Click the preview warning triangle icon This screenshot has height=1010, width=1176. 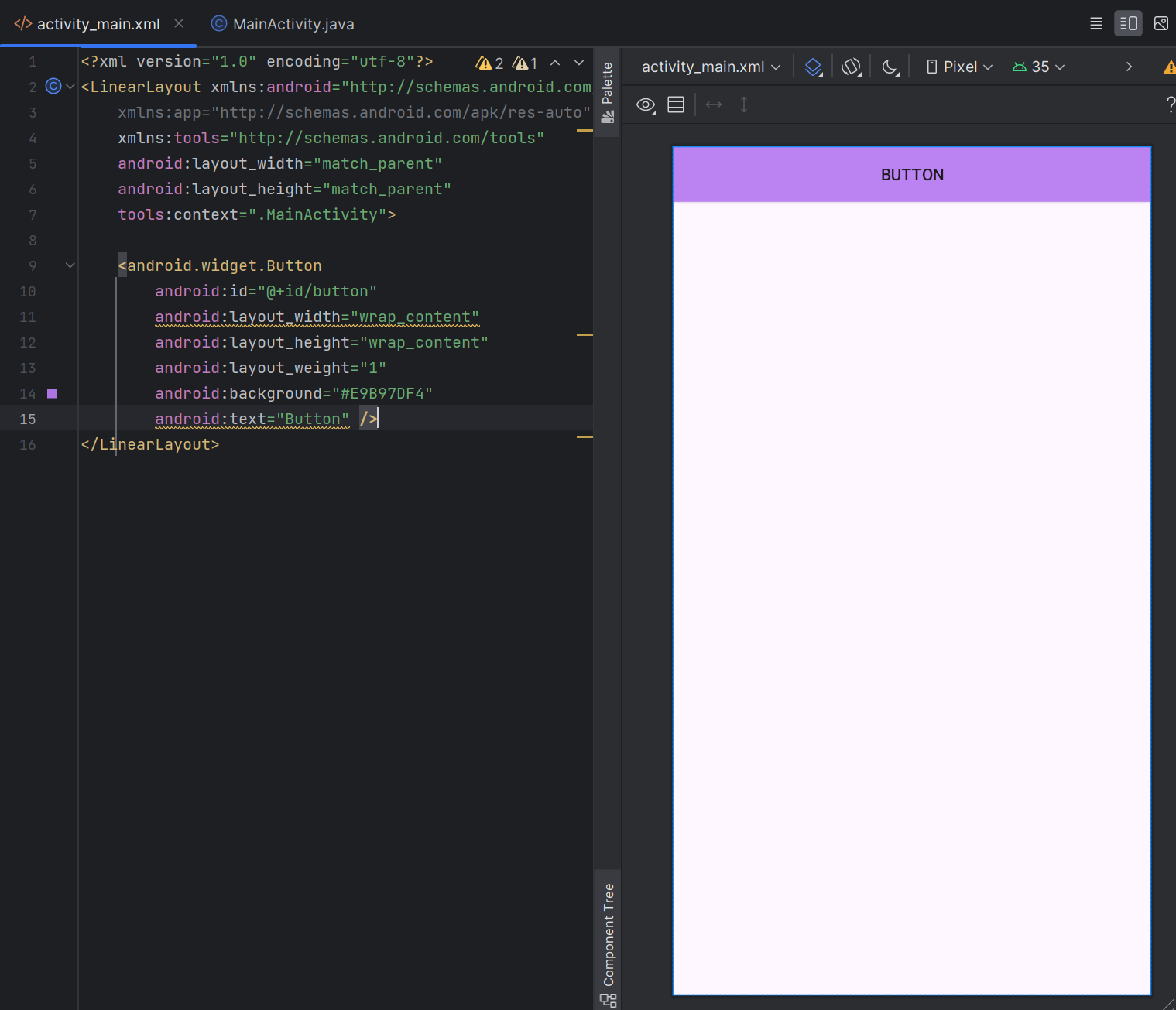pyautogui.click(x=1170, y=67)
